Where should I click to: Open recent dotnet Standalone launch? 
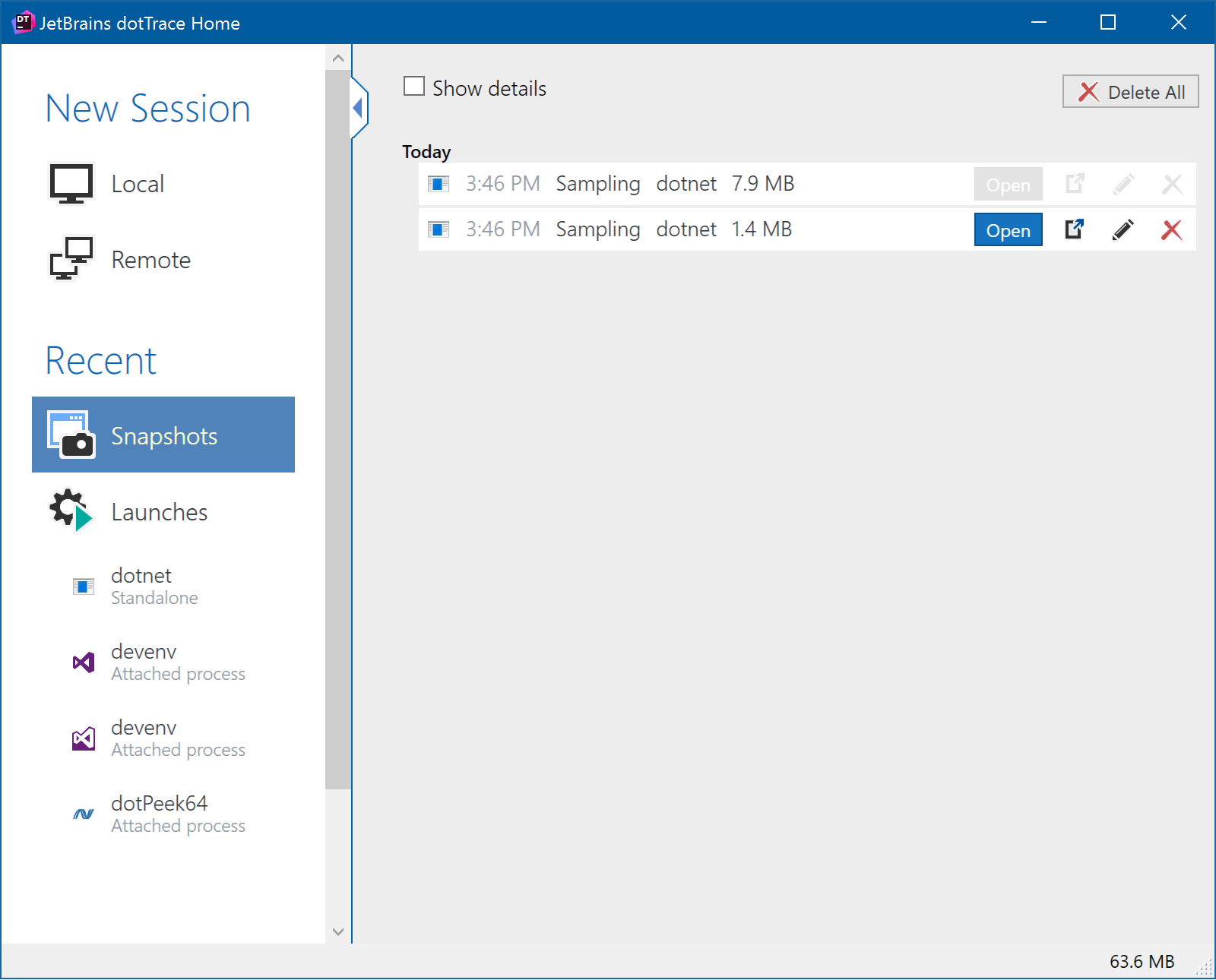[x=163, y=586]
